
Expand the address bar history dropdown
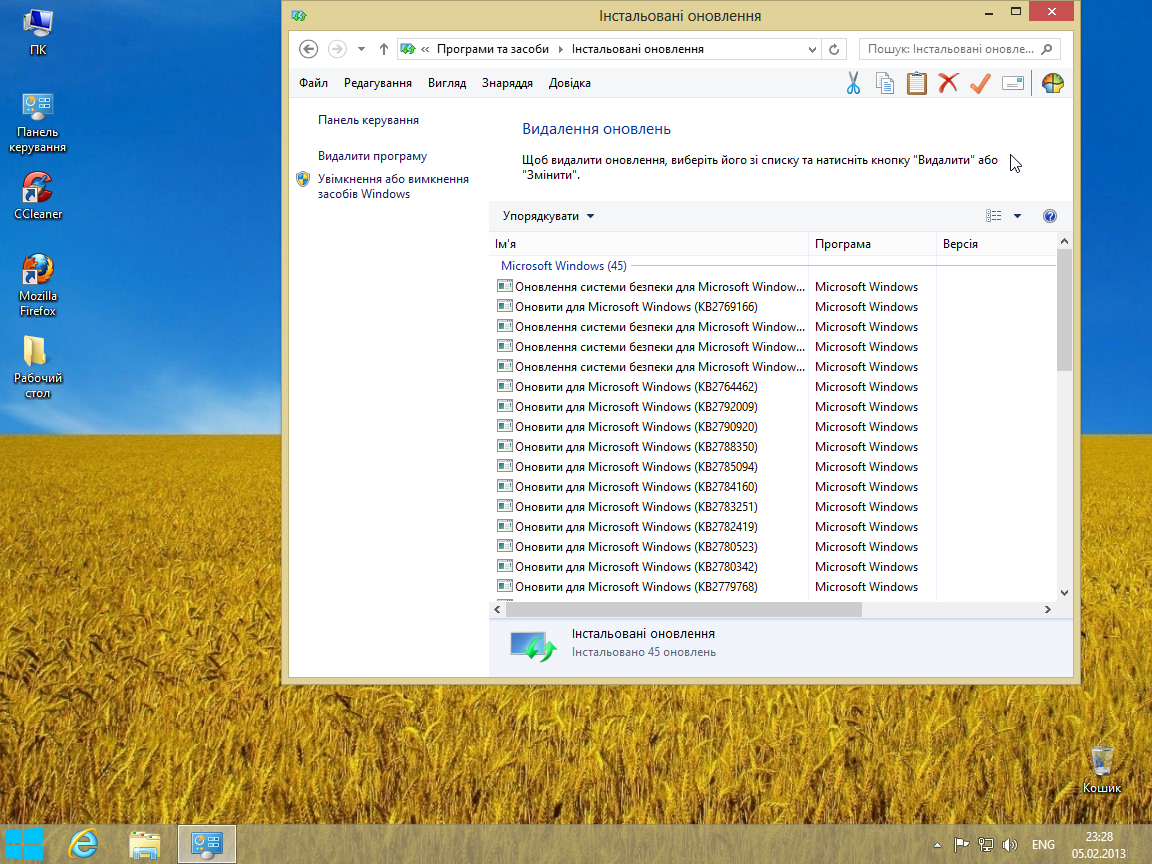812,49
